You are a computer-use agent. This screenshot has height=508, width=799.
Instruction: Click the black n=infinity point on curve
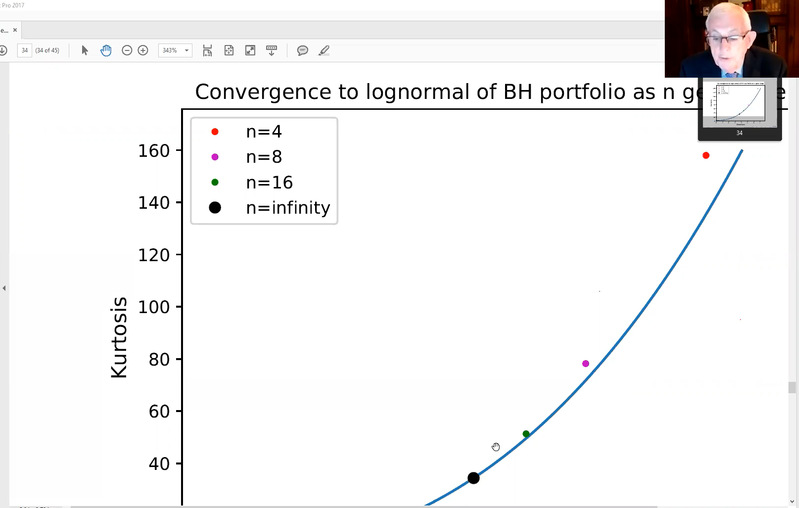point(474,478)
